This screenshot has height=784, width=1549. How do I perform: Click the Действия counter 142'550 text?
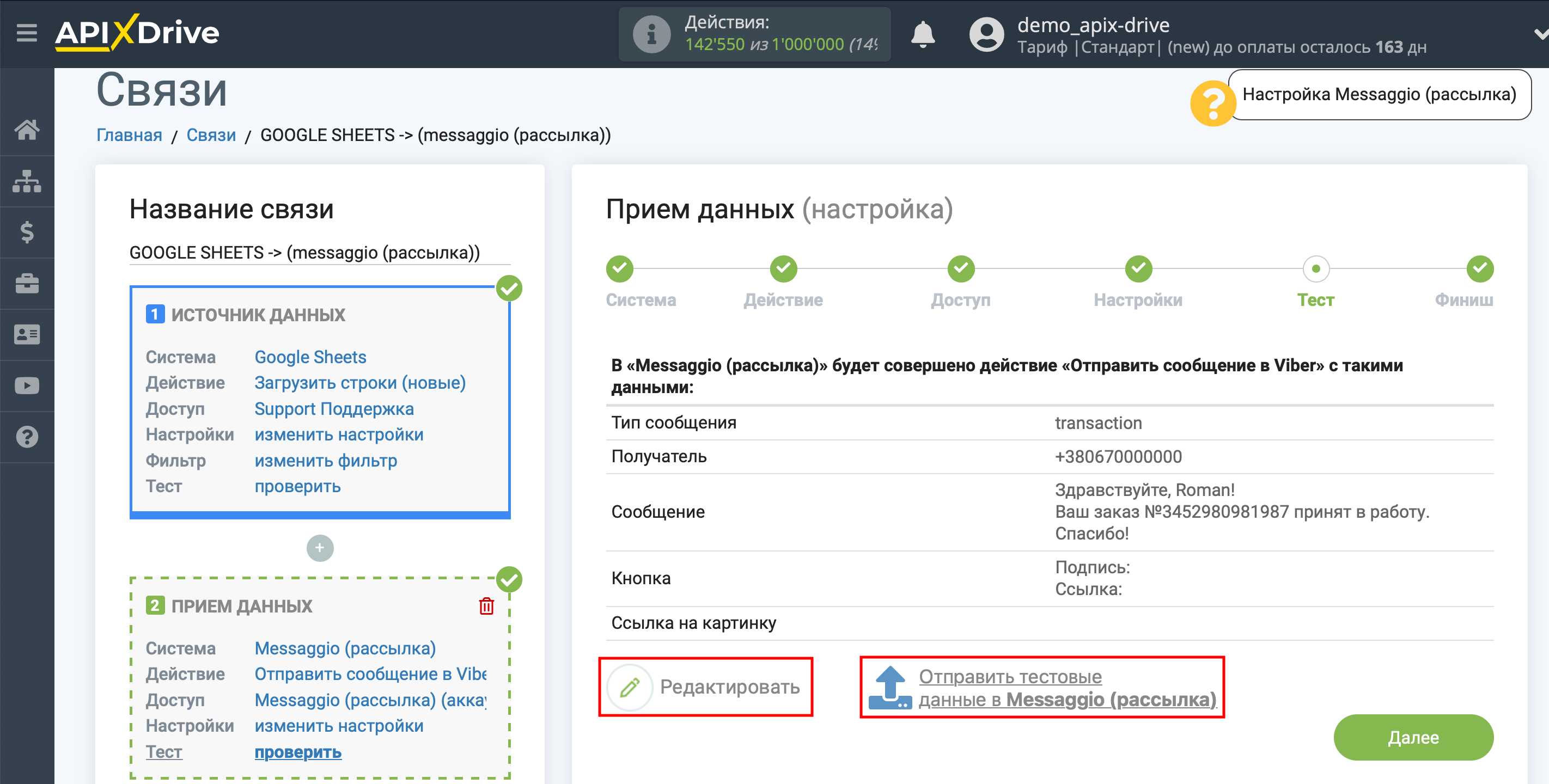point(715,45)
